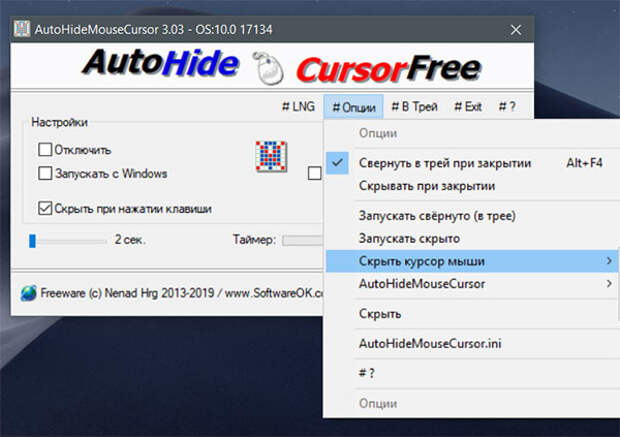Close the AutoHideMouseCursor window
The width and height of the screenshot is (620, 437).
click(516, 30)
